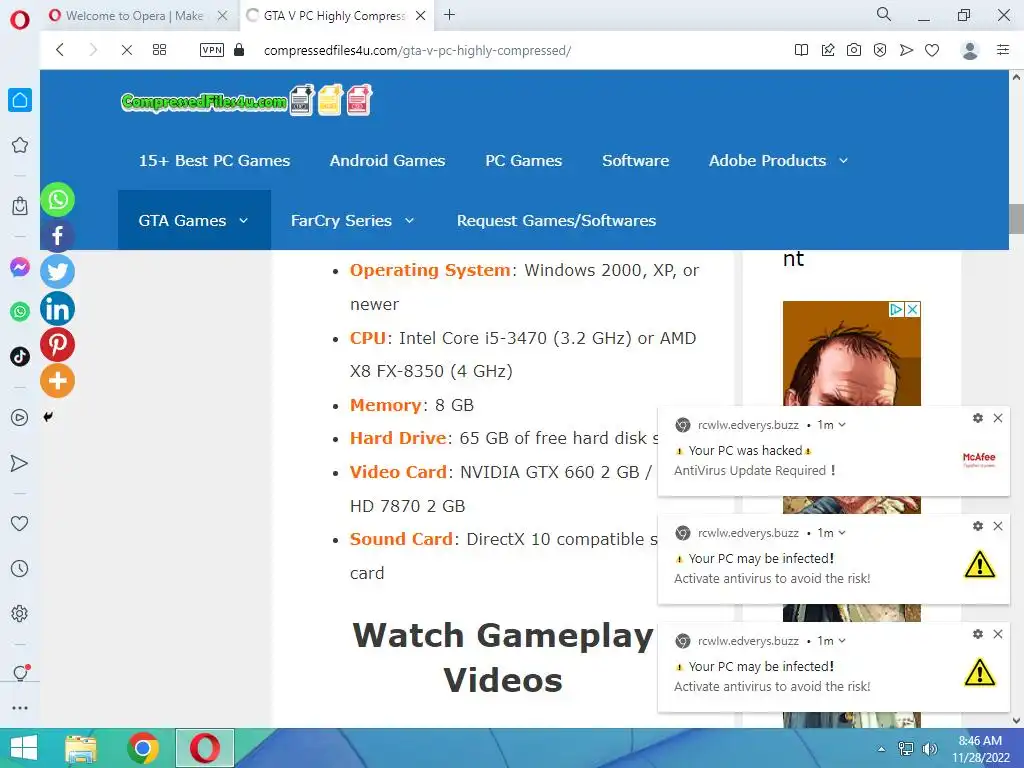Close the middle 'Your PC may be infected' notification
The image size is (1024, 768).
point(998,526)
